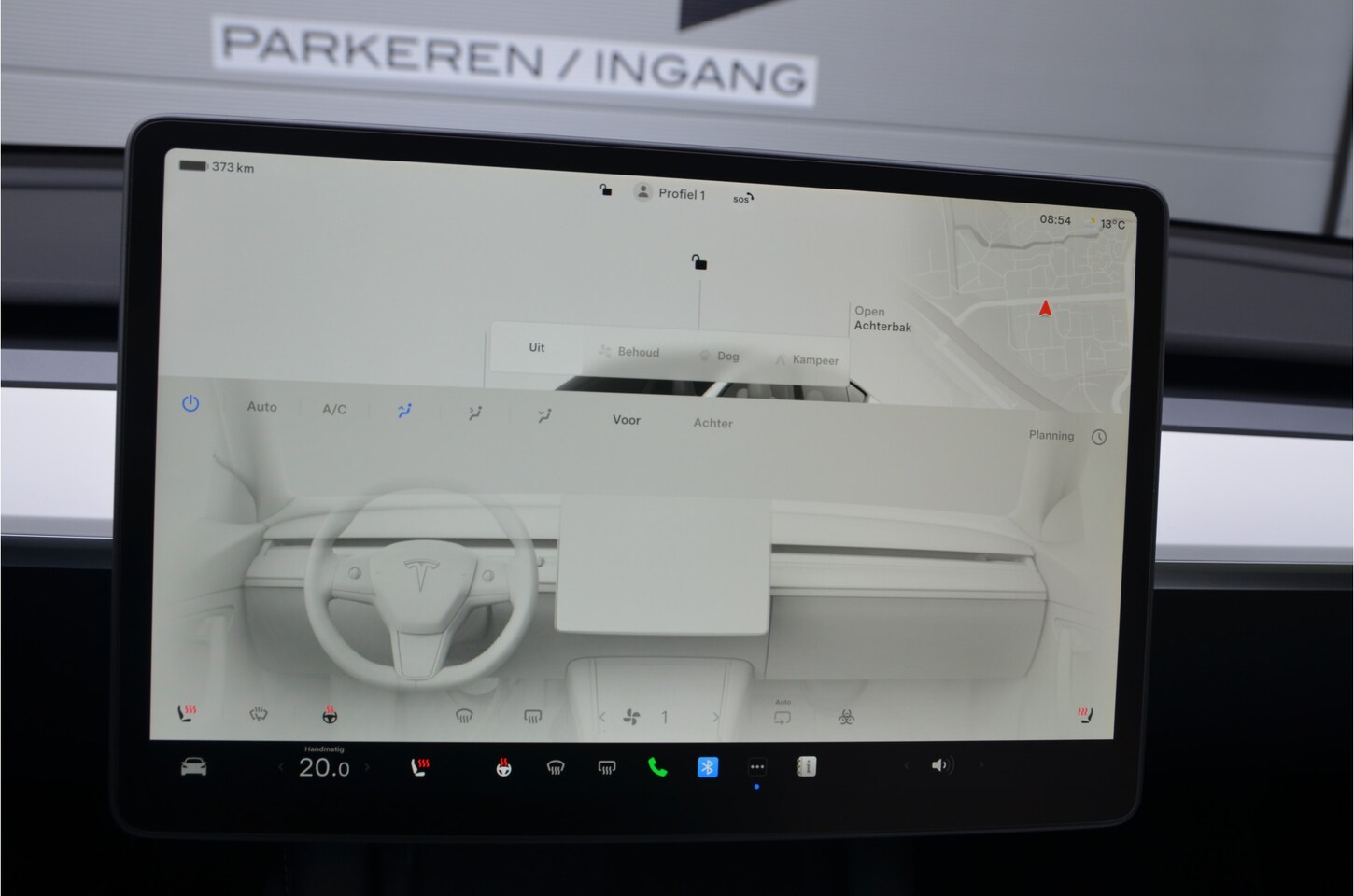Tap the phone icon in bottom bar
1354x896 pixels.
point(657,767)
